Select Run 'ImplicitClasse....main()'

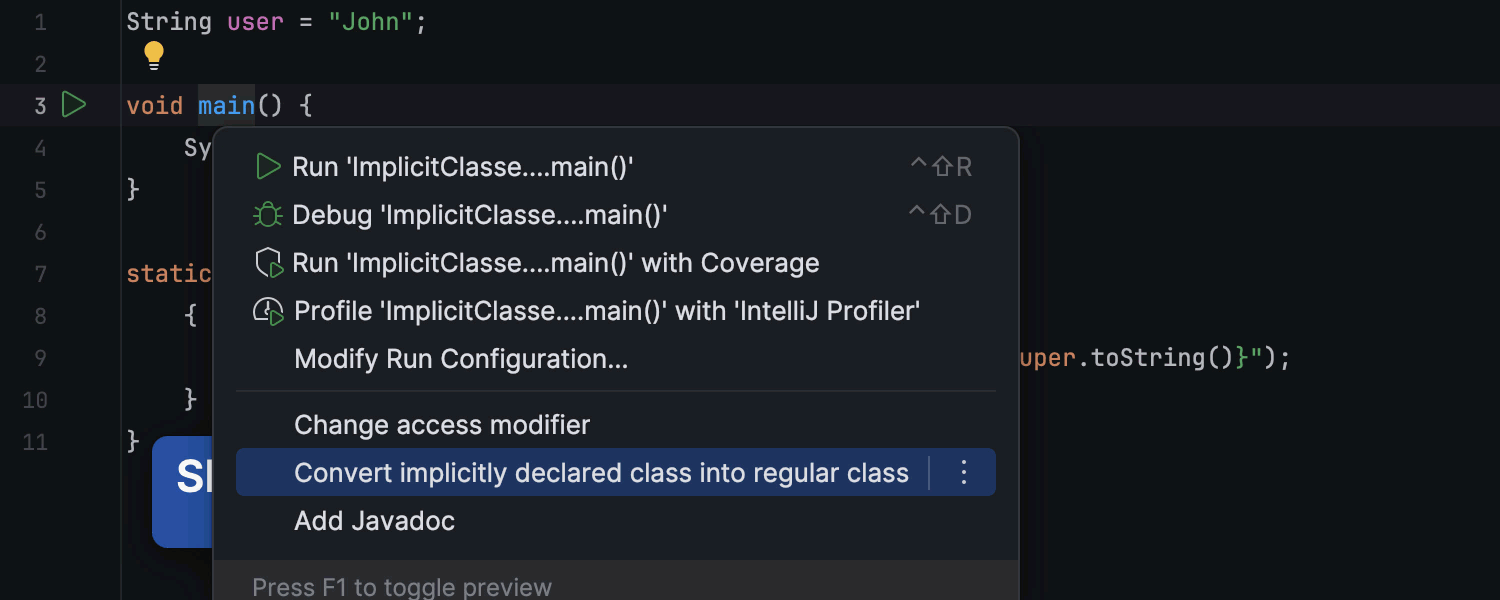pos(463,167)
